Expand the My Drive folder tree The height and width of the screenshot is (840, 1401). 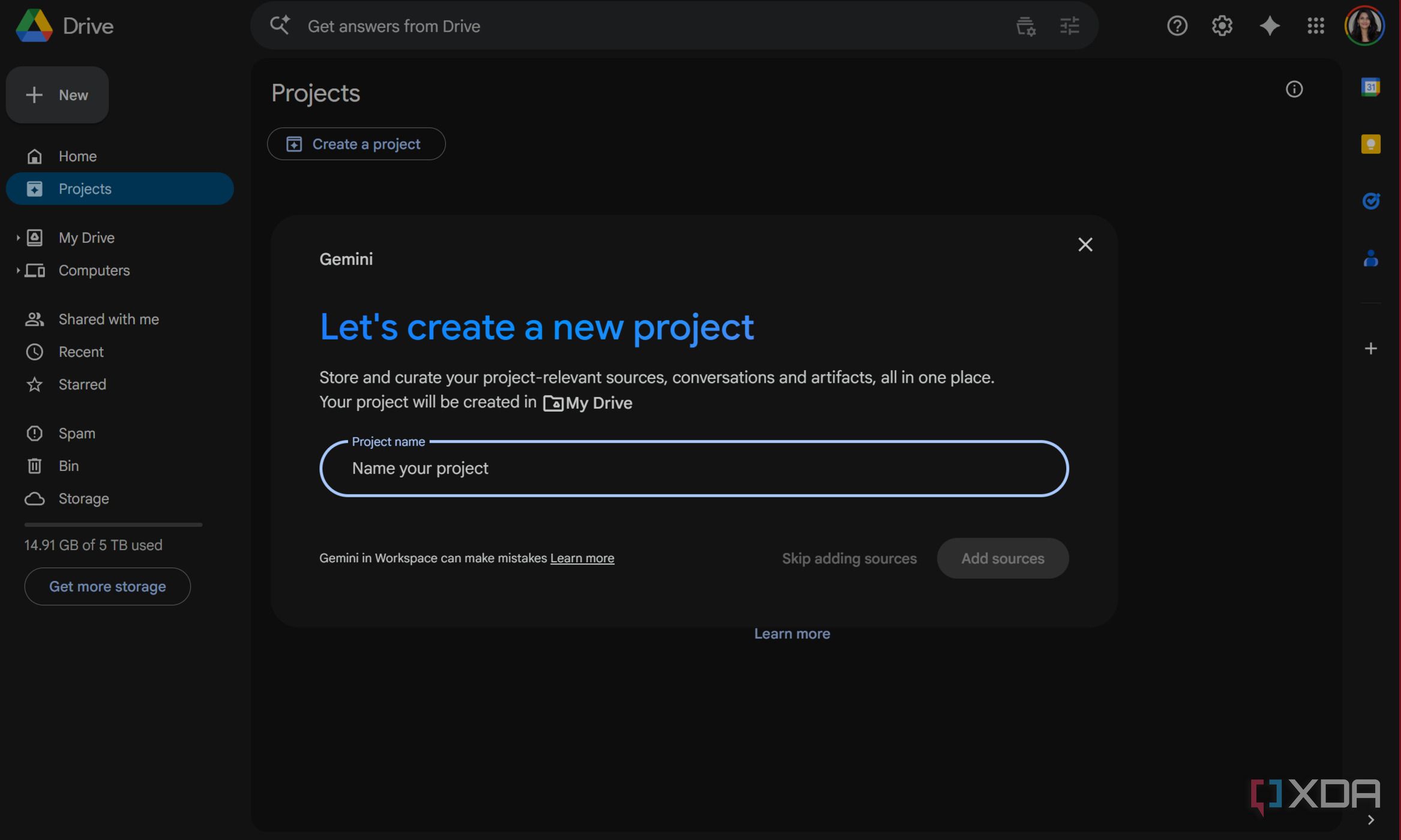[x=17, y=238]
